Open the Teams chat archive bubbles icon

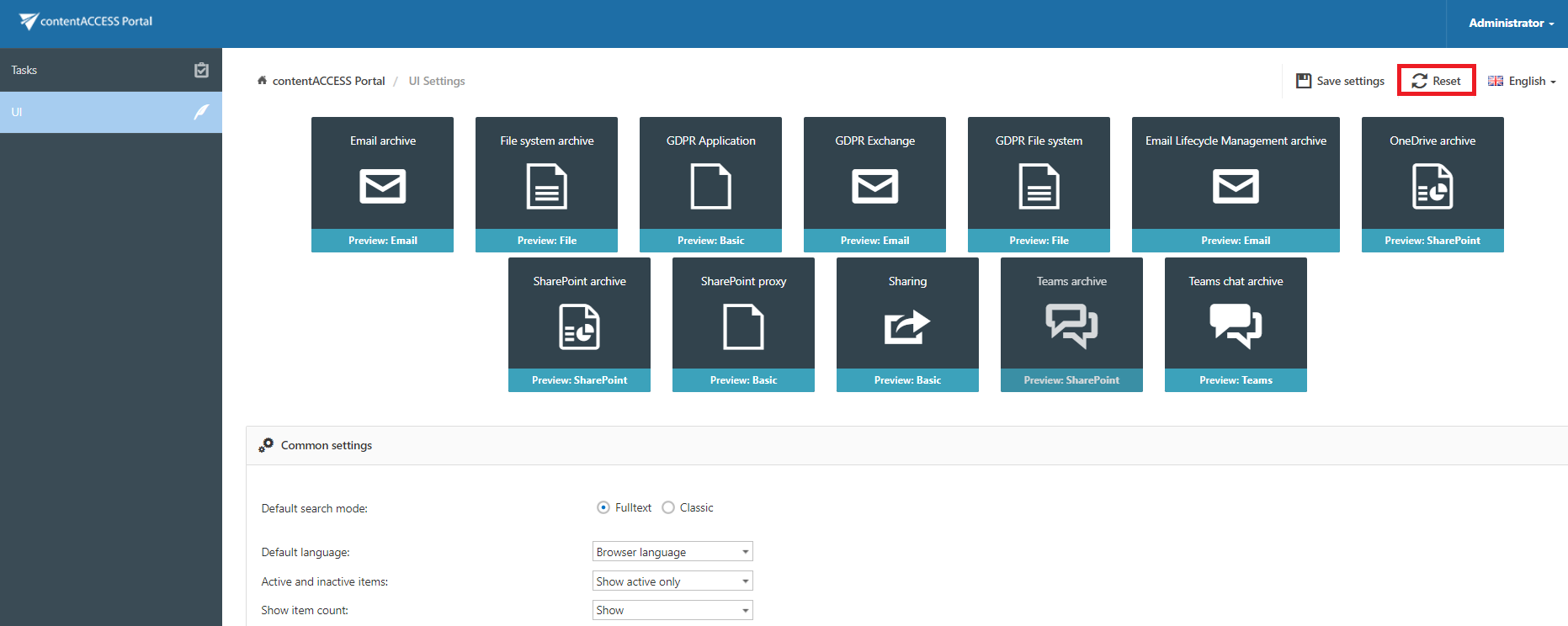[1235, 326]
